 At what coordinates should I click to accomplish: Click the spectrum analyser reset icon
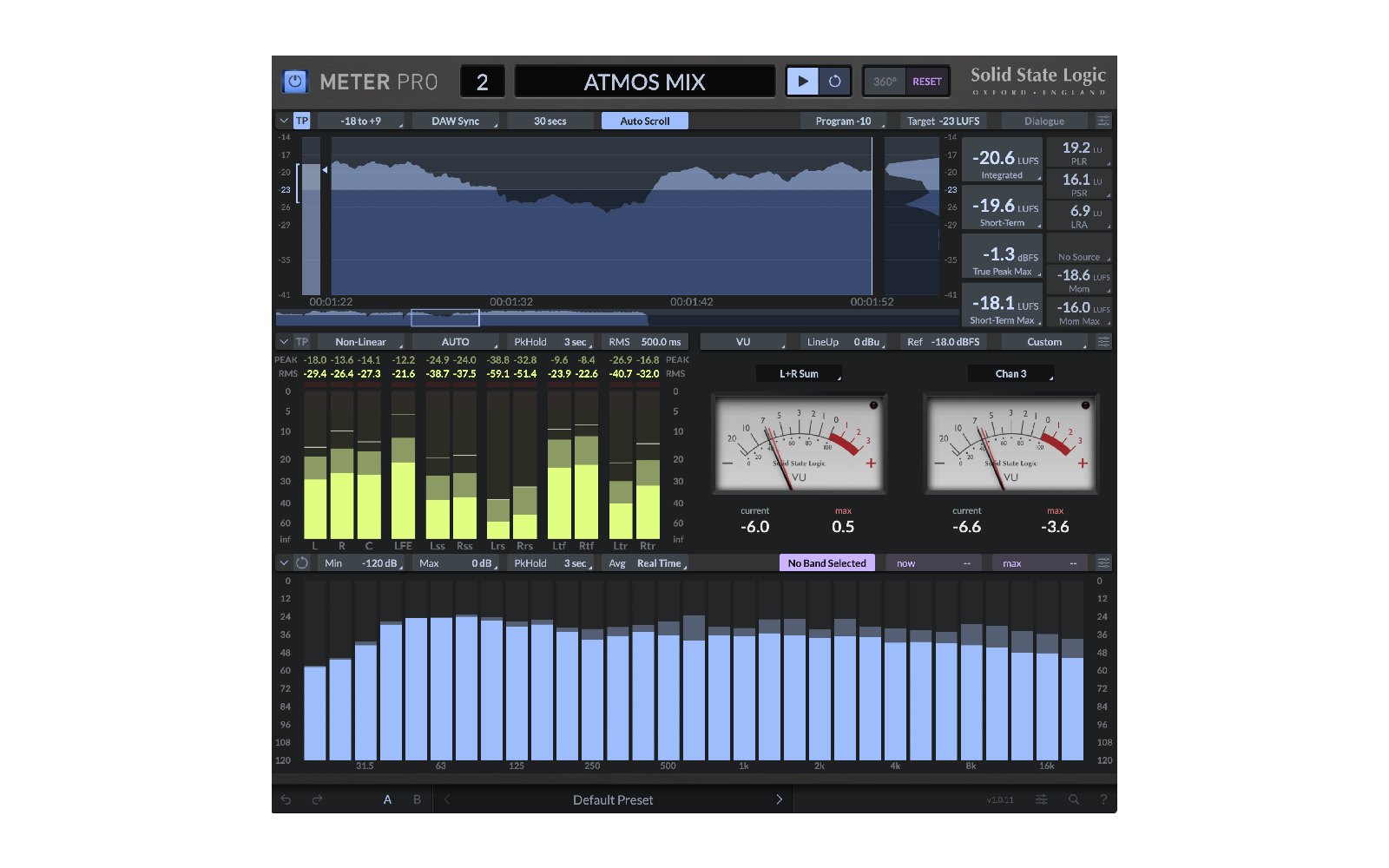coord(301,563)
